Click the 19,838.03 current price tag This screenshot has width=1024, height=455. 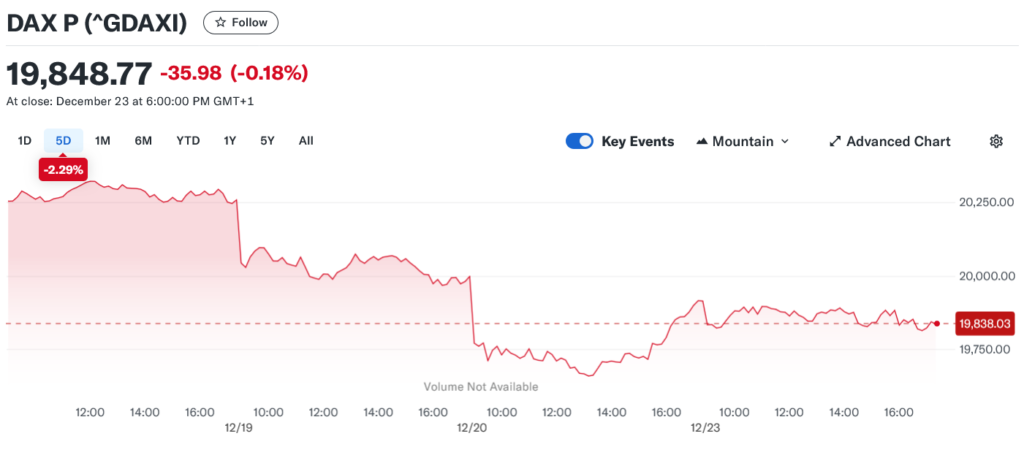coord(986,323)
